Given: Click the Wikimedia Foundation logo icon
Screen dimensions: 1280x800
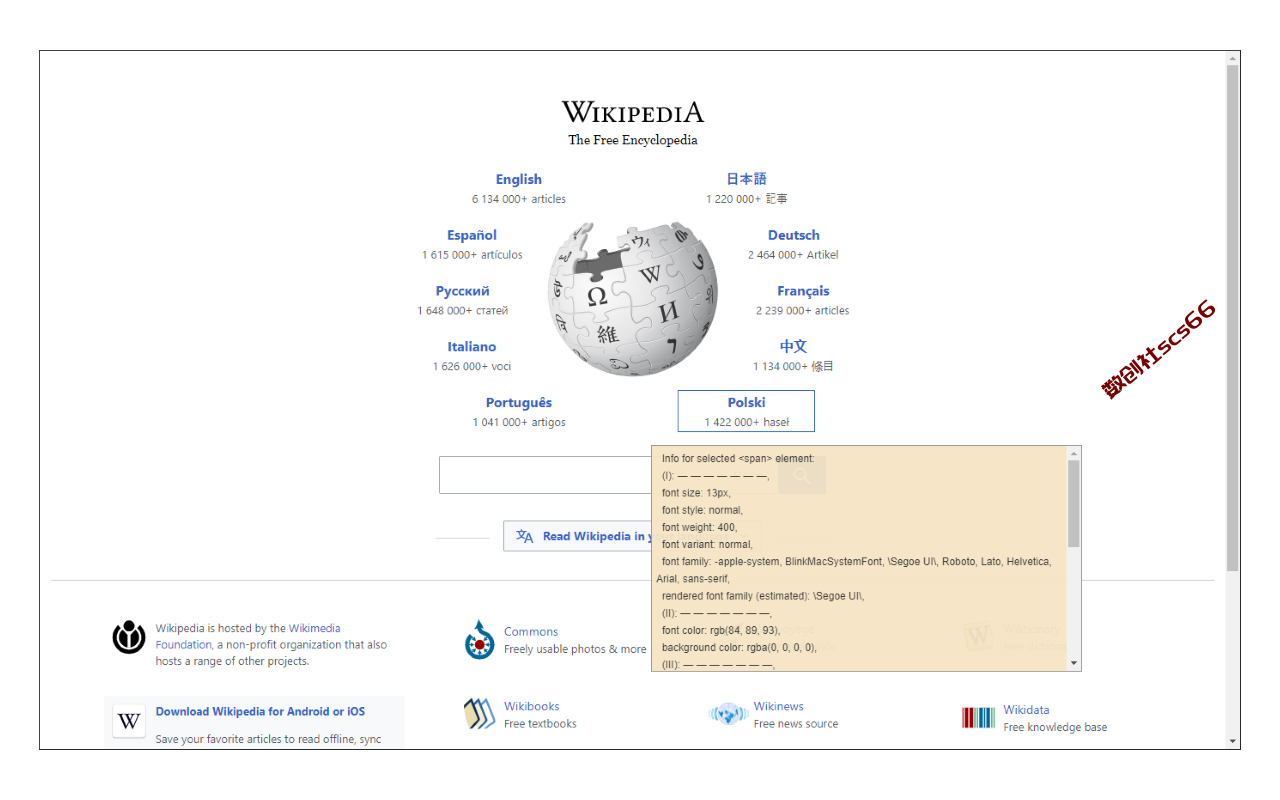Looking at the screenshot, I should click(129, 637).
